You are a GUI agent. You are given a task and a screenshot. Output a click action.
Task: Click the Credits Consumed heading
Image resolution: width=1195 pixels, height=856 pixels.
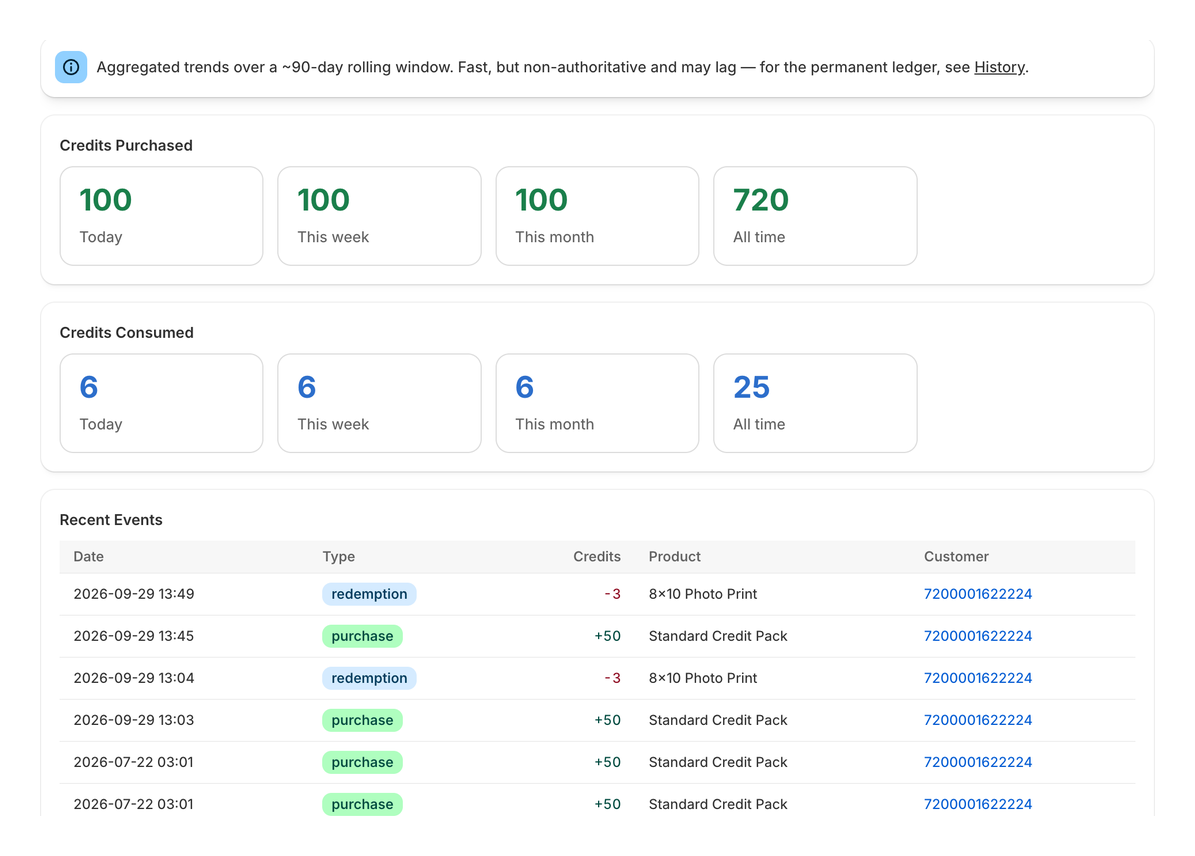[x=127, y=332]
